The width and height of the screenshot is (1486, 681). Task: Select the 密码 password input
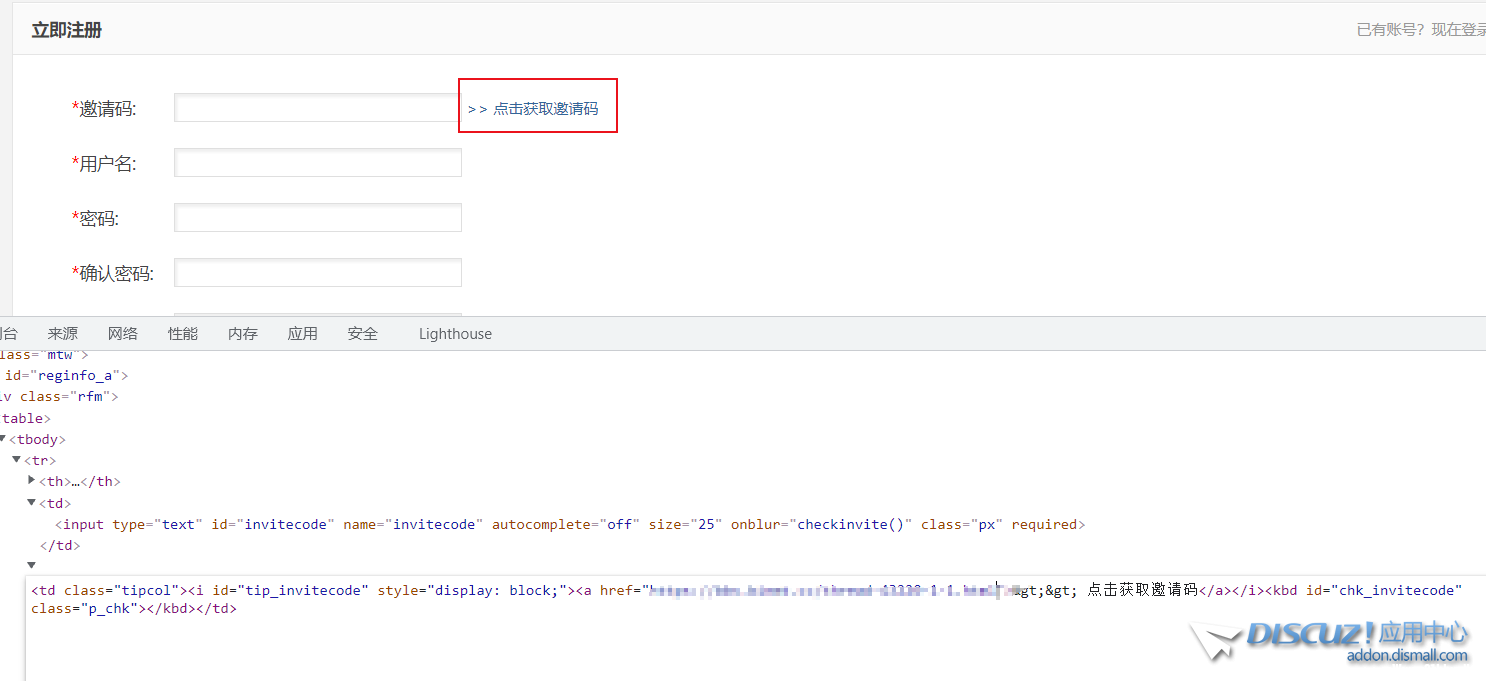click(317, 218)
